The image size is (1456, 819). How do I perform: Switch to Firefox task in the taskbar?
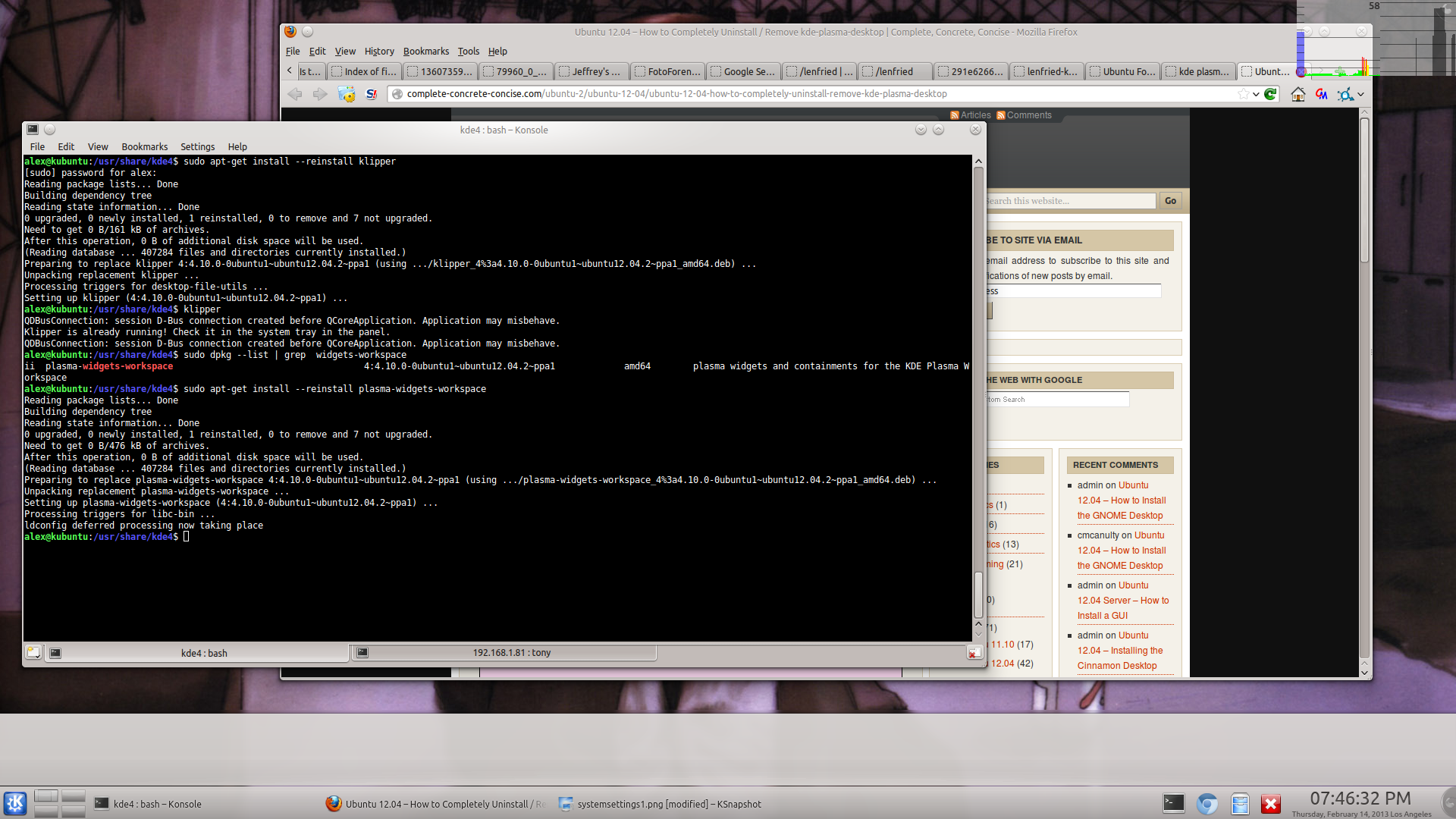(436, 804)
